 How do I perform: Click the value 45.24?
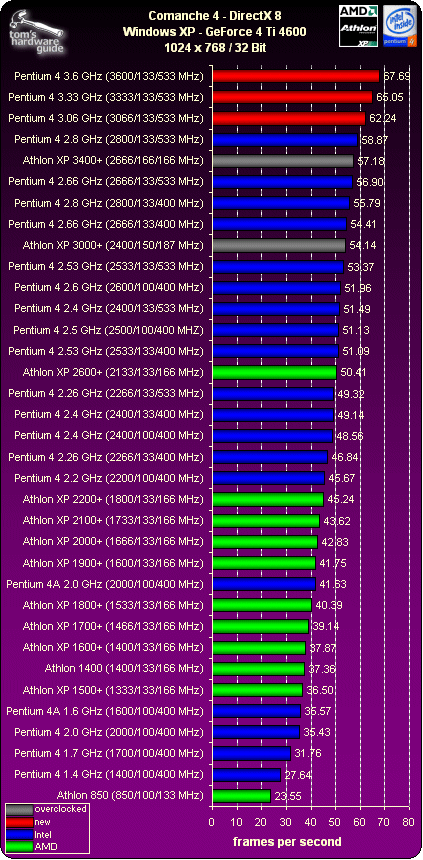tap(341, 499)
